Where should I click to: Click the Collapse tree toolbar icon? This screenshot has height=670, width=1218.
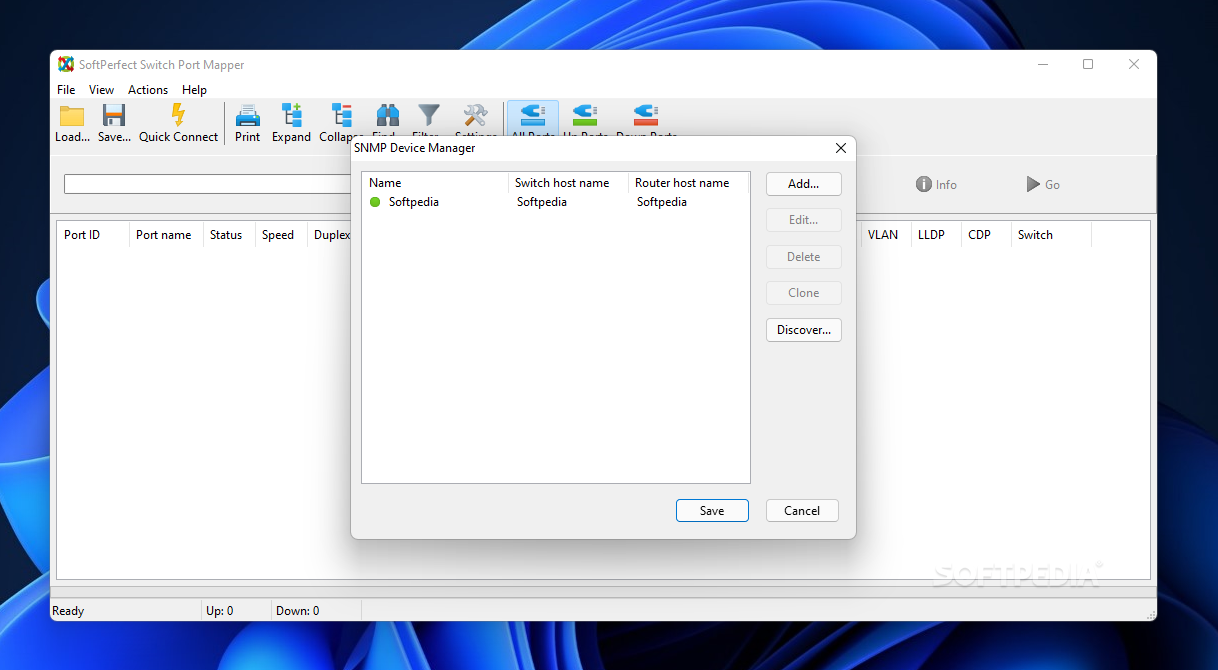[x=341, y=115]
